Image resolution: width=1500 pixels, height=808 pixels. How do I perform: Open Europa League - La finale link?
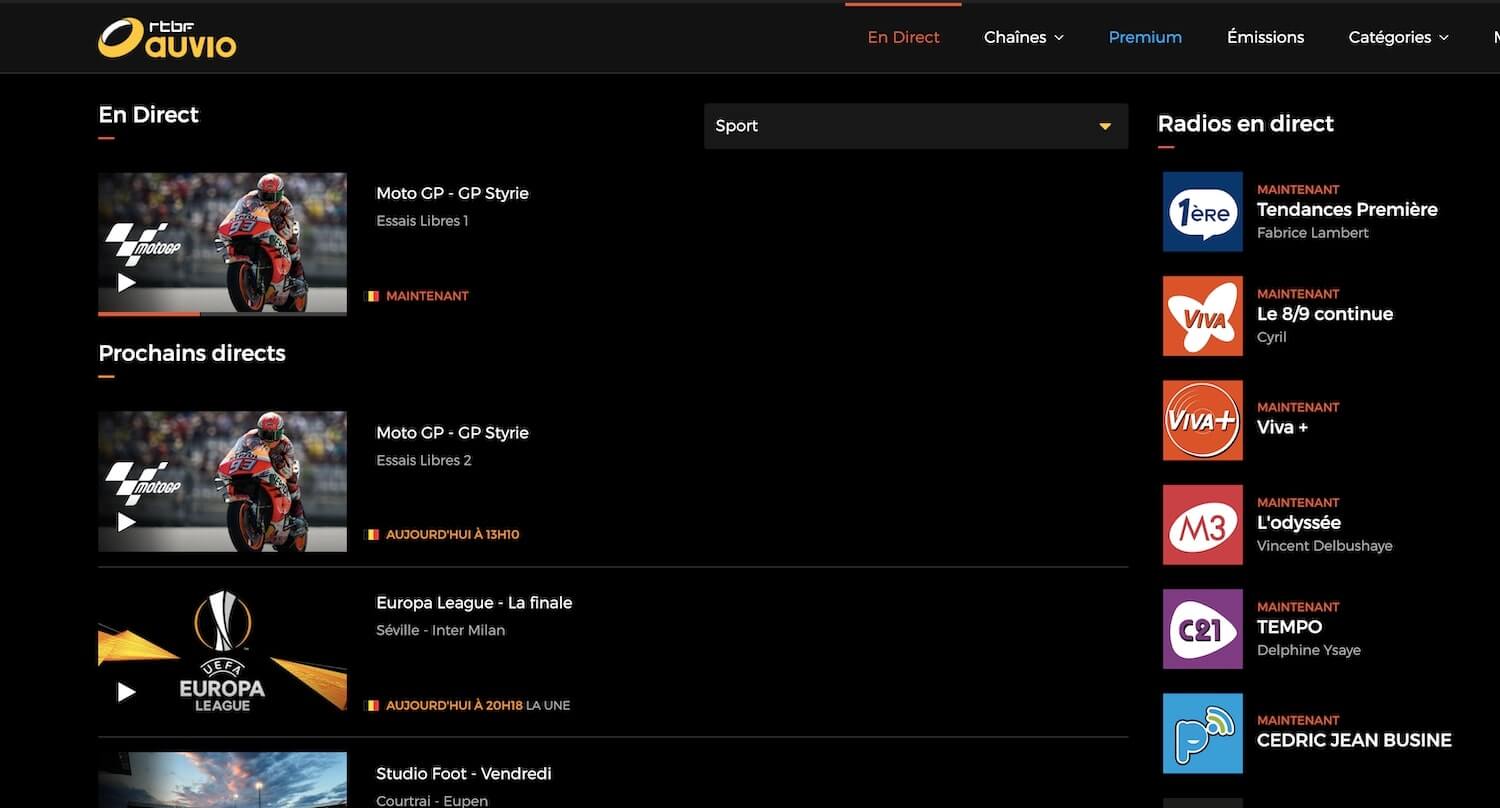click(x=474, y=603)
